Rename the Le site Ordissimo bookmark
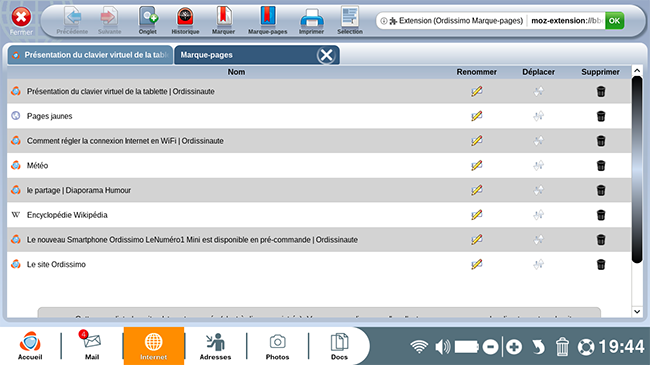The width and height of the screenshot is (650, 365). click(x=477, y=264)
